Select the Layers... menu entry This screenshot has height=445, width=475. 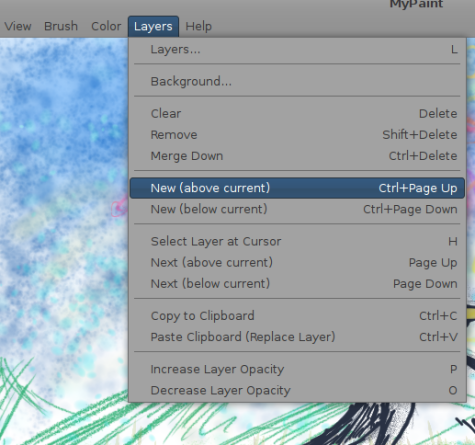(297, 49)
